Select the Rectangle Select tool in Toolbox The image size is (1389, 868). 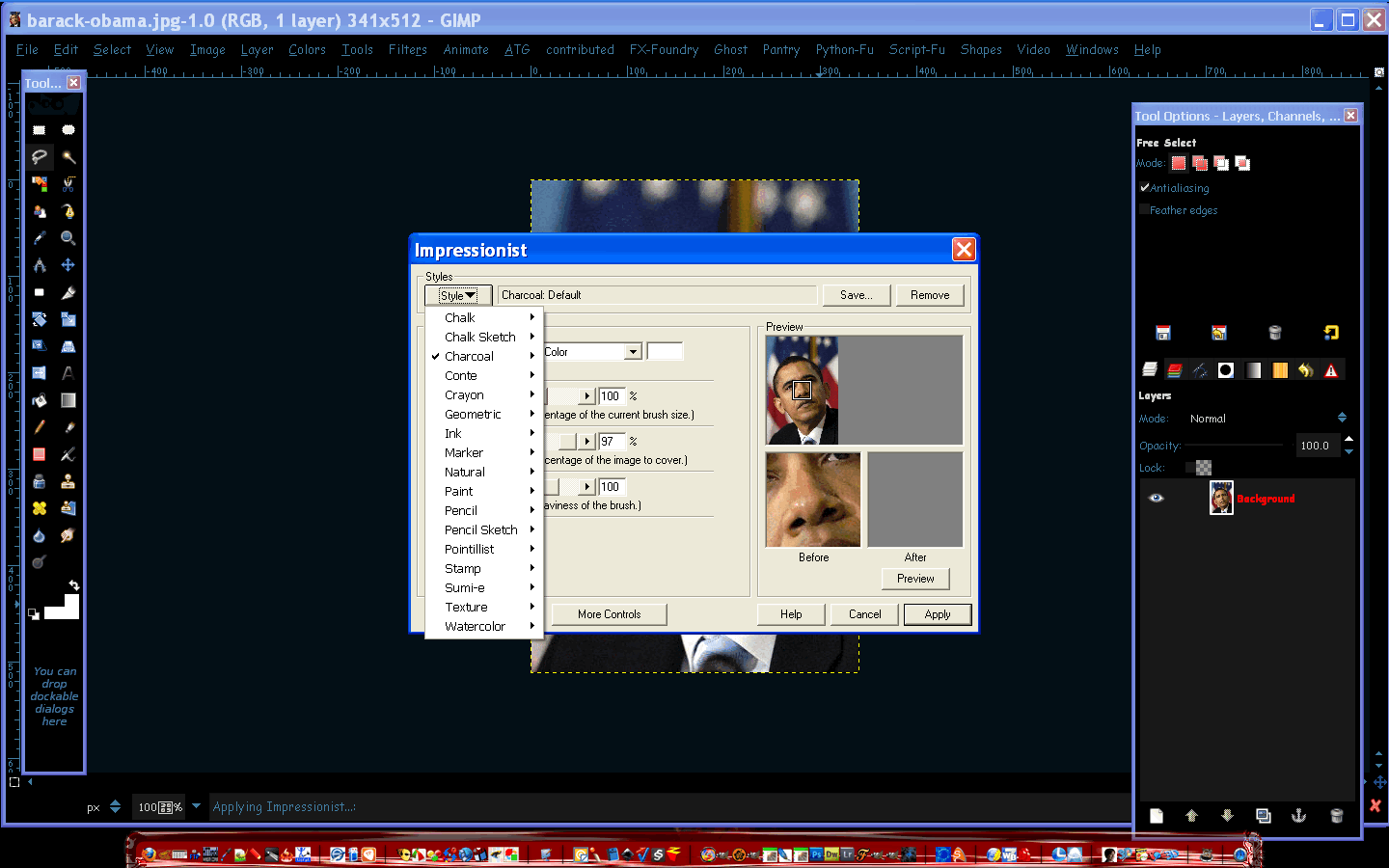click(x=40, y=129)
